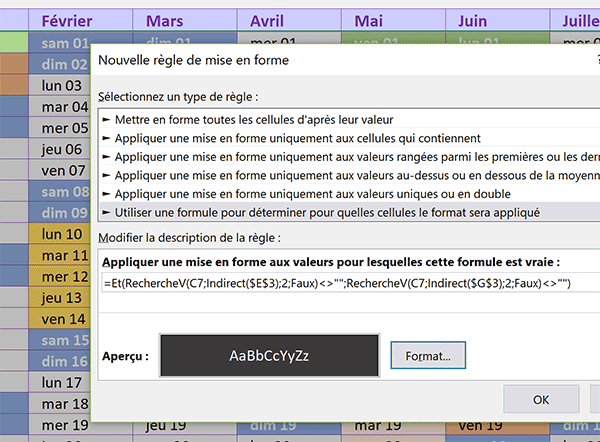Select cell 'mar 04' in Février
Viewport: 600px width, 442px height.
point(60,106)
